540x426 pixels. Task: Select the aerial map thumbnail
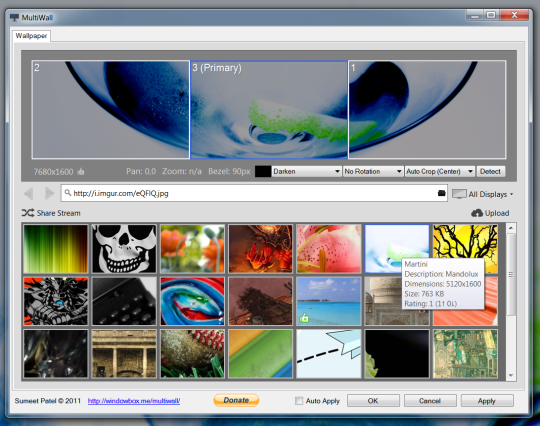[x=465, y=354]
